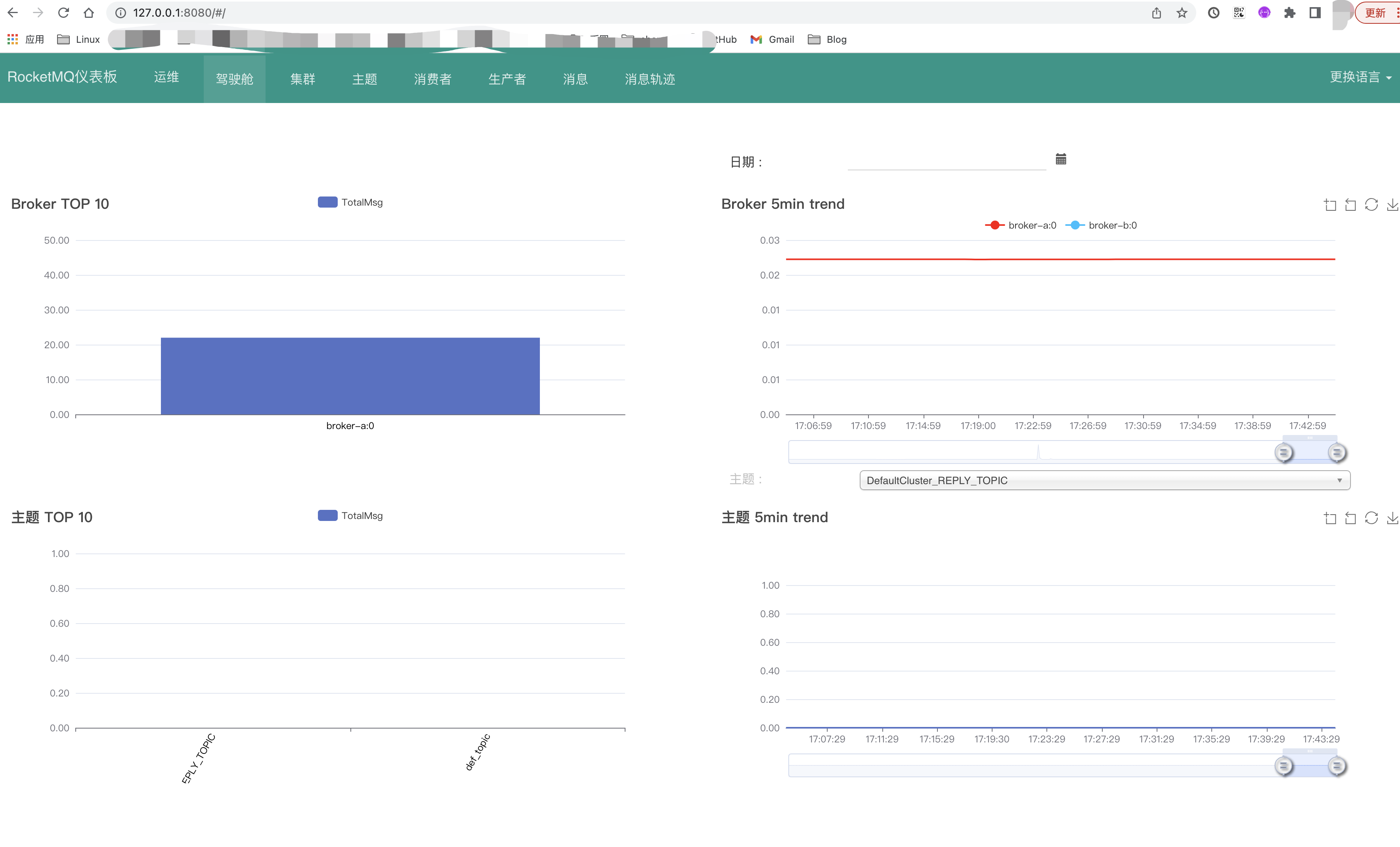Viewport: 1400px width, 847px height.
Task: Open 更换语言 language dropdown
Action: coord(1360,77)
